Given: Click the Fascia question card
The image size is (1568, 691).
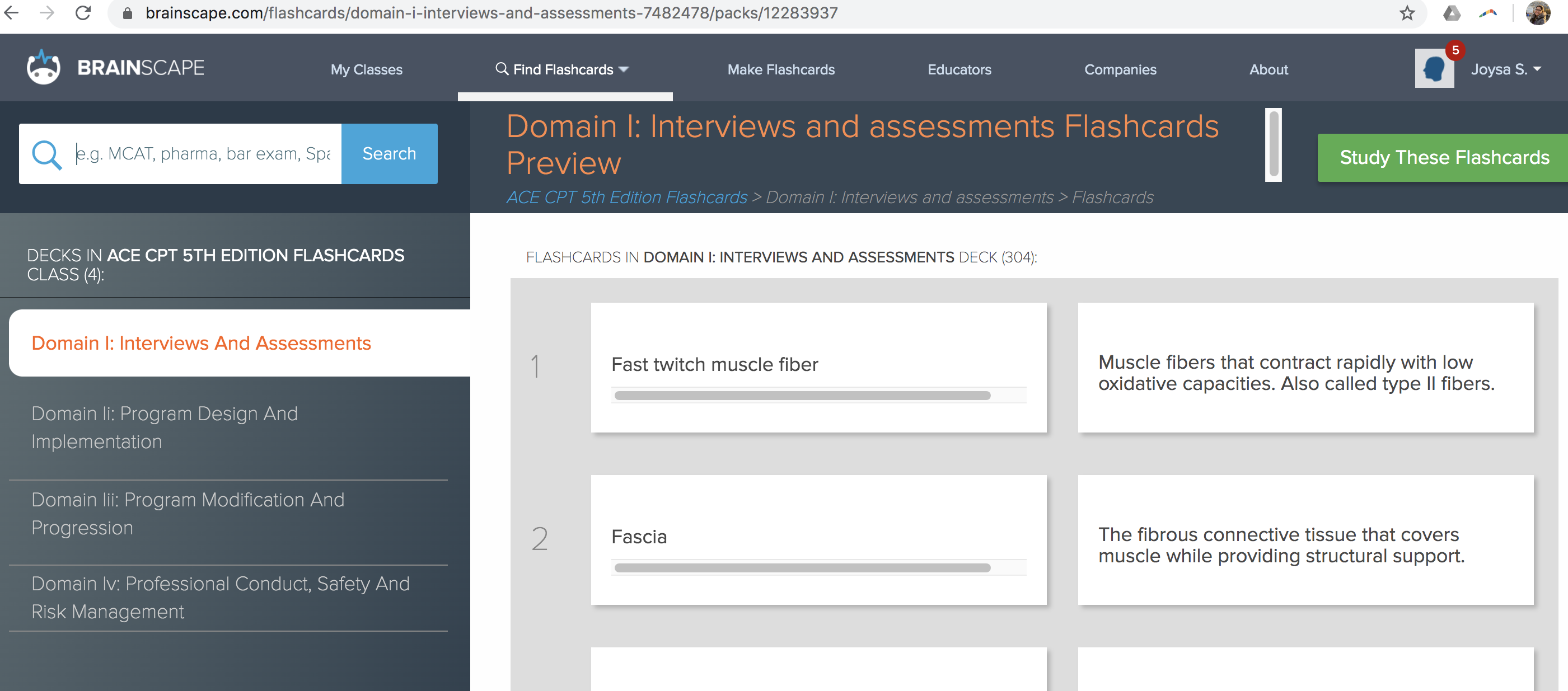Looking at the screenshot, I should click(x=818, y=539).
